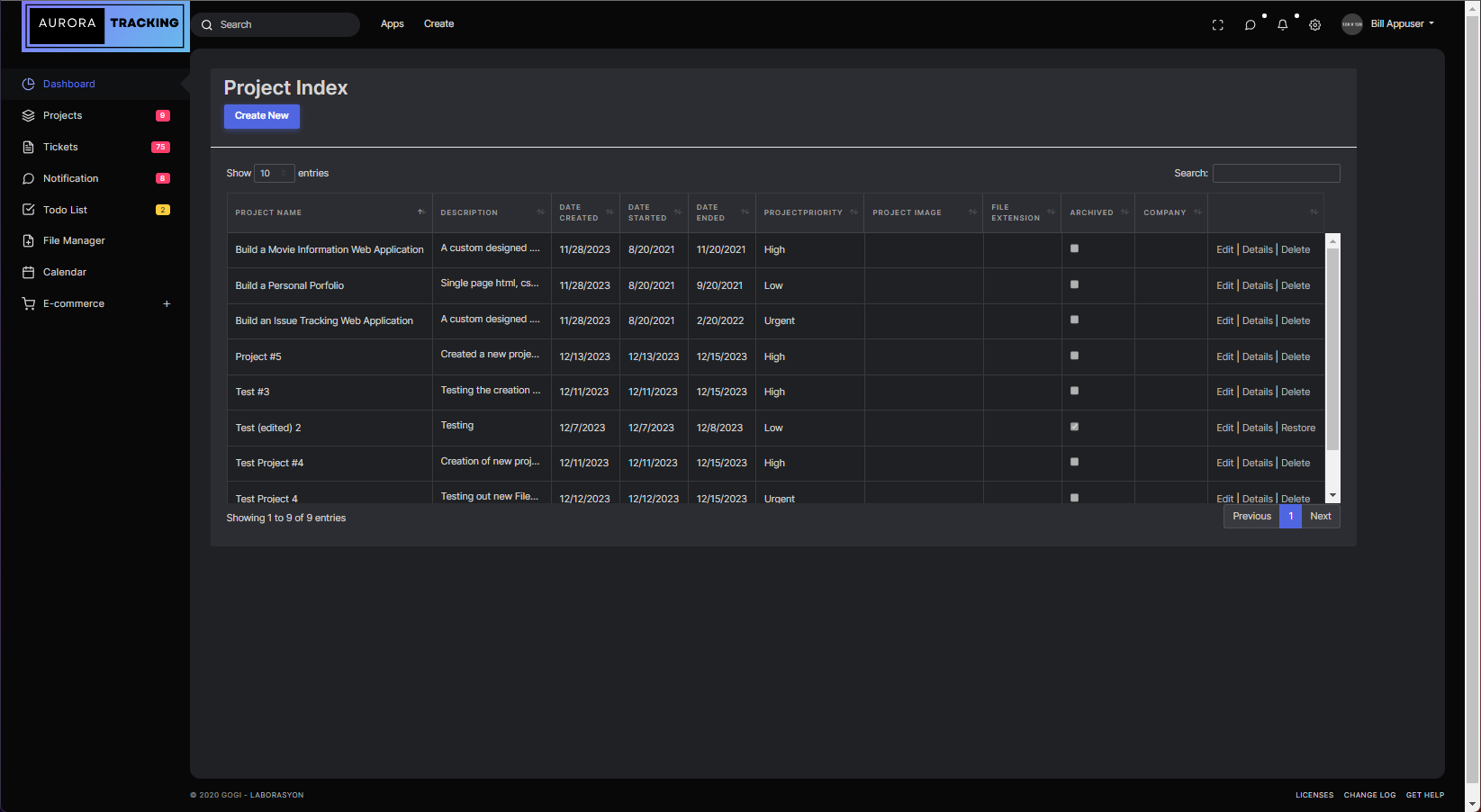
Task: Toggle Archived checkbox for Test #3
Action: point(1074,391)
